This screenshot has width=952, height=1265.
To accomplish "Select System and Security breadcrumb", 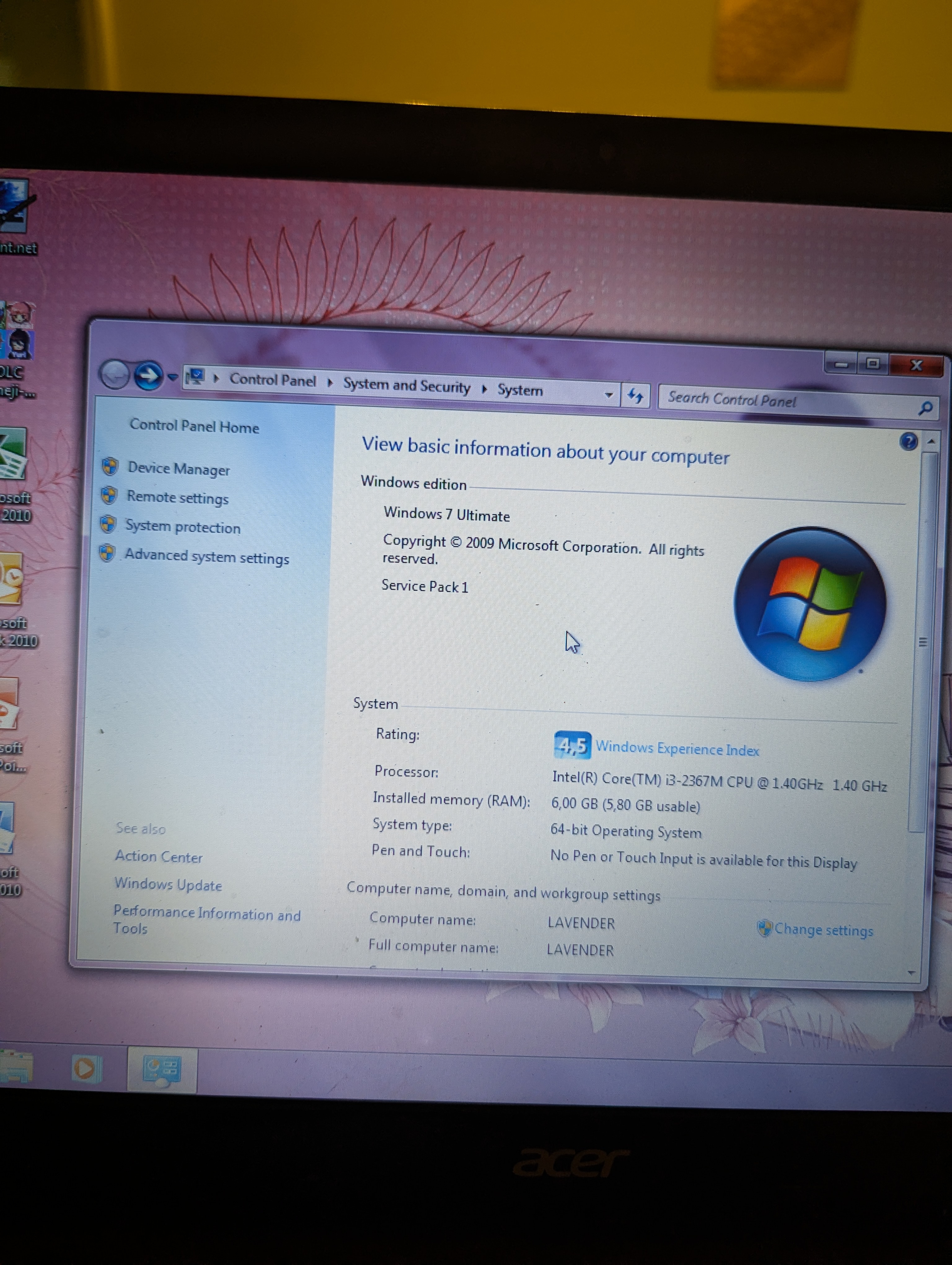I will pos(406,386).
